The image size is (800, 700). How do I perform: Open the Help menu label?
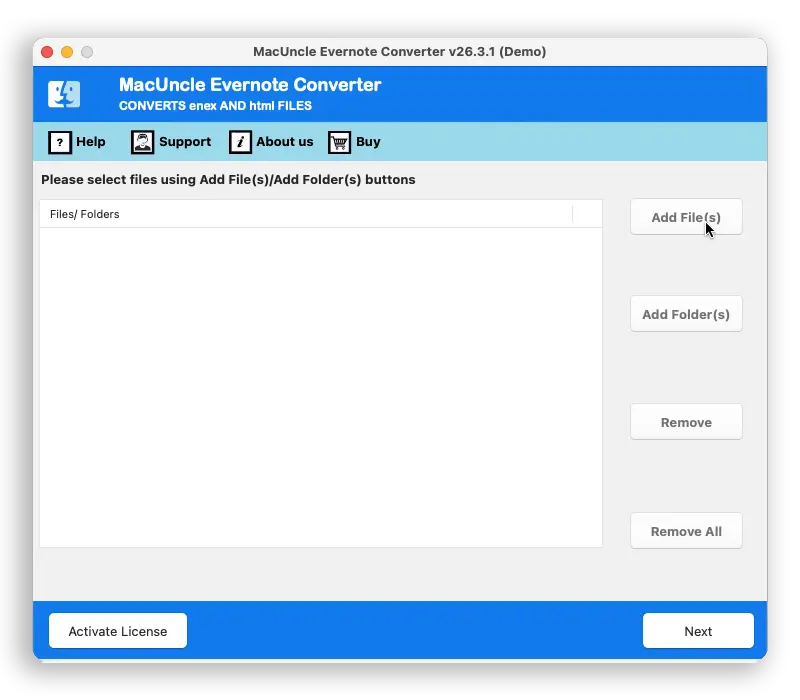[91, 142]
